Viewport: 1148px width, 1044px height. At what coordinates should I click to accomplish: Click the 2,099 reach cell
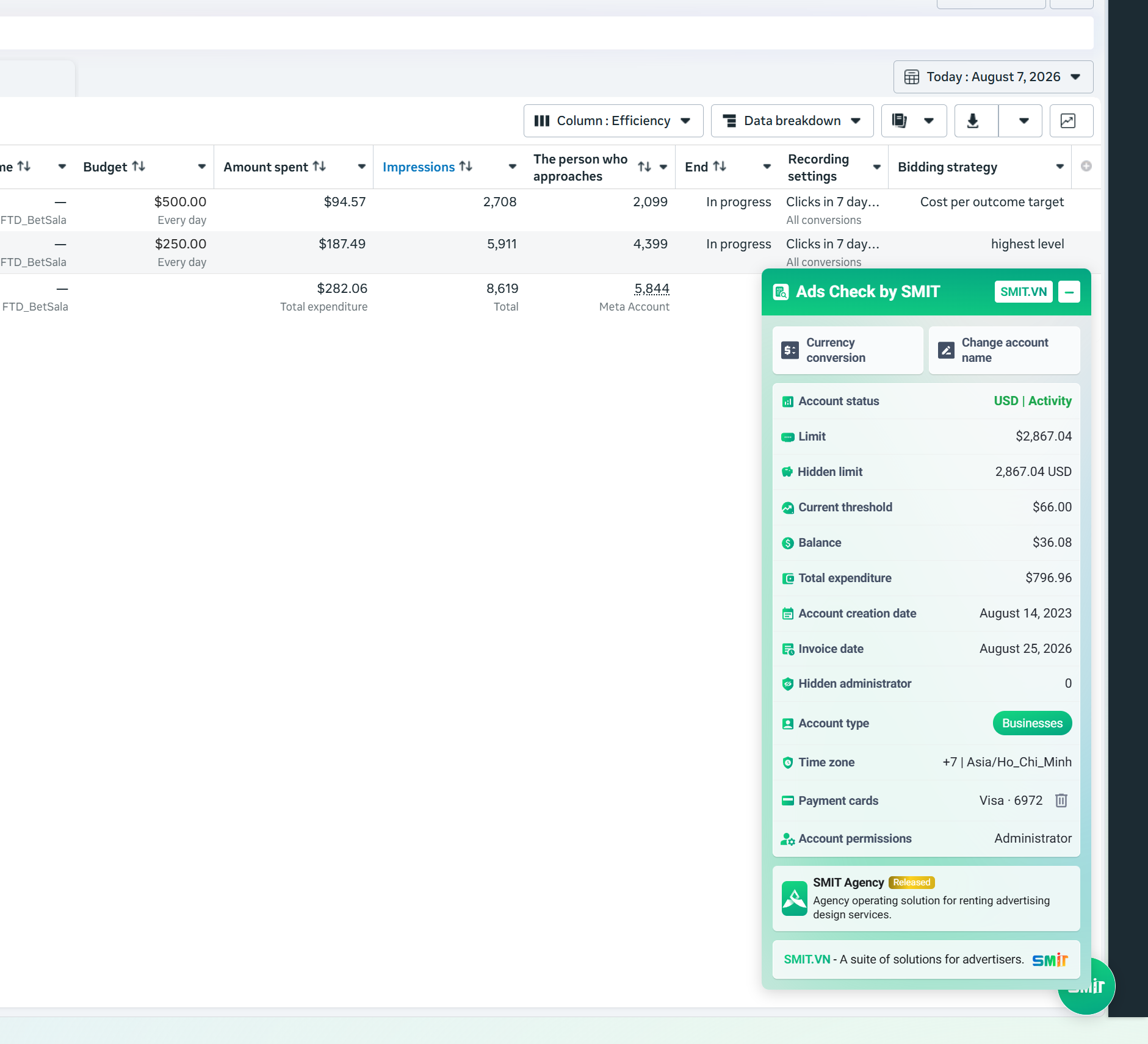[x=650, y=202]
